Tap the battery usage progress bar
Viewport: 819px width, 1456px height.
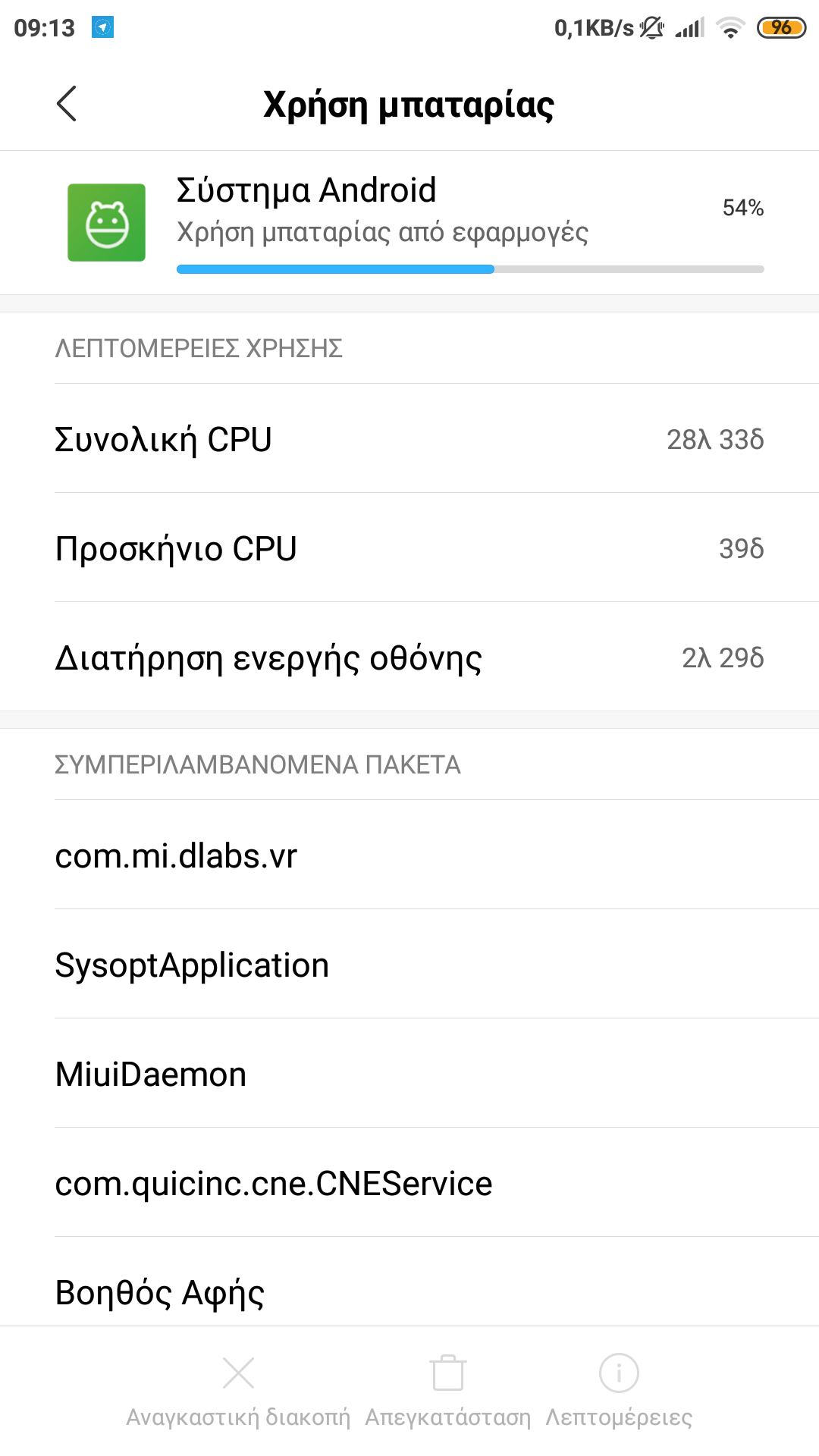point(470,269)
